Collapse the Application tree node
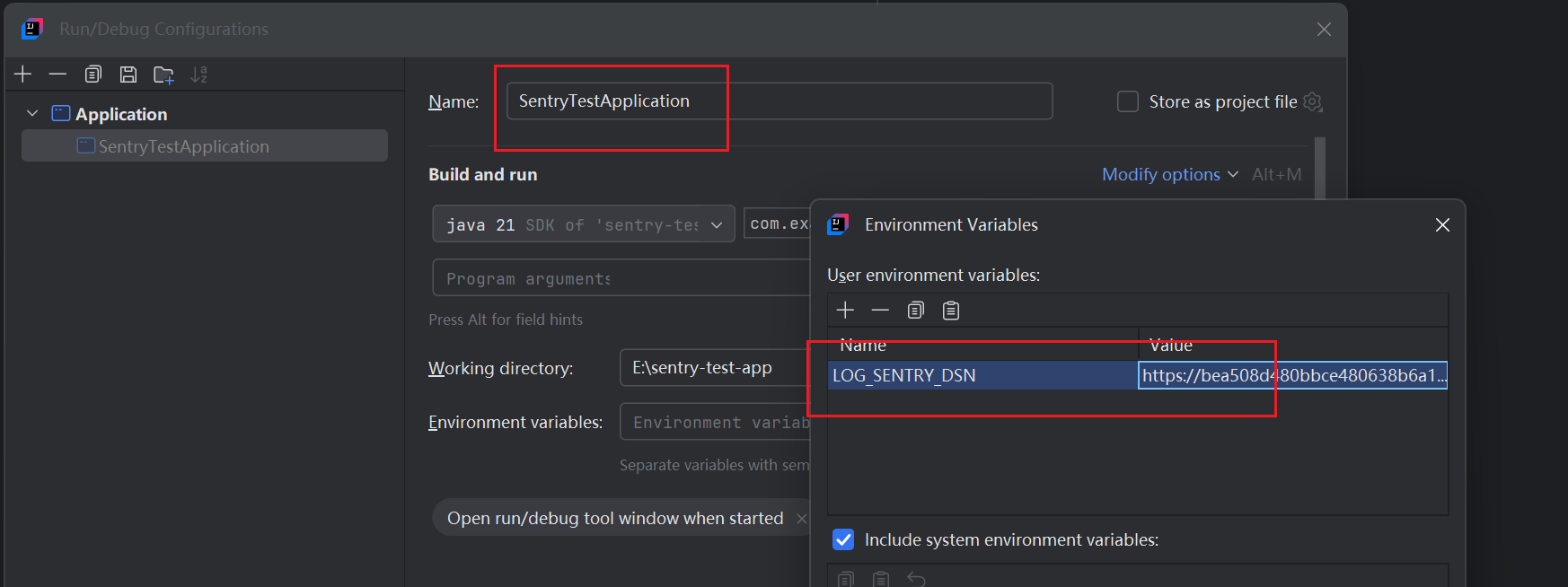 pyautogui.click(x=32, y=114)
